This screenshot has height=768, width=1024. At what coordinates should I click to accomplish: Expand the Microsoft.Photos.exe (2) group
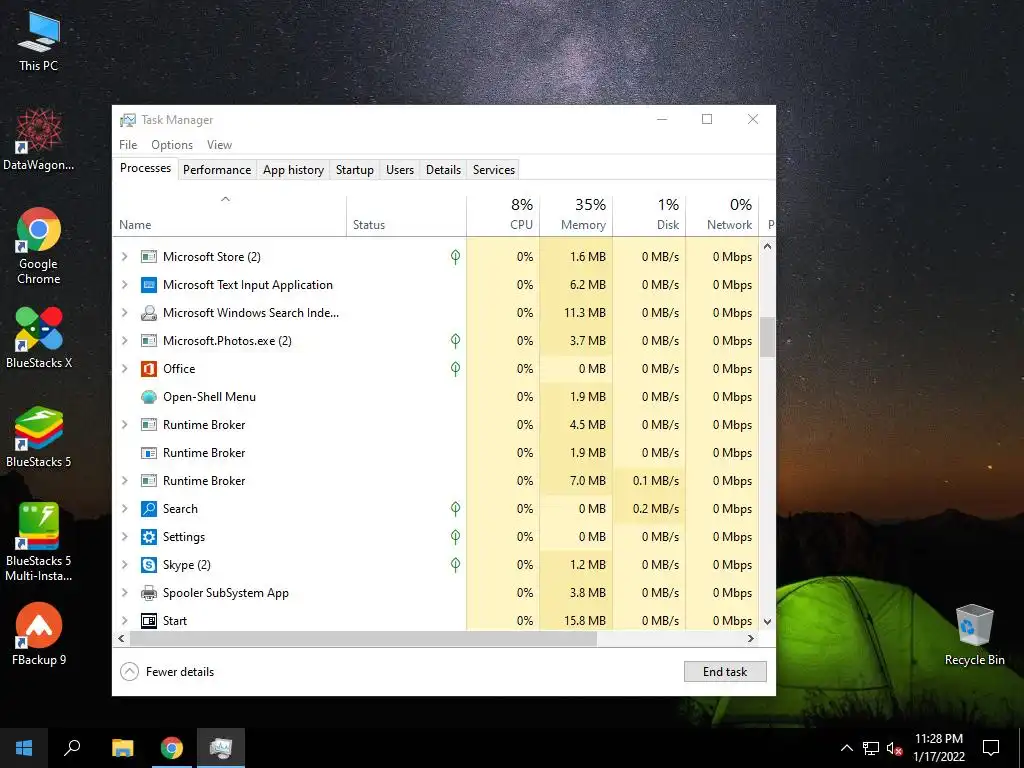124,341
